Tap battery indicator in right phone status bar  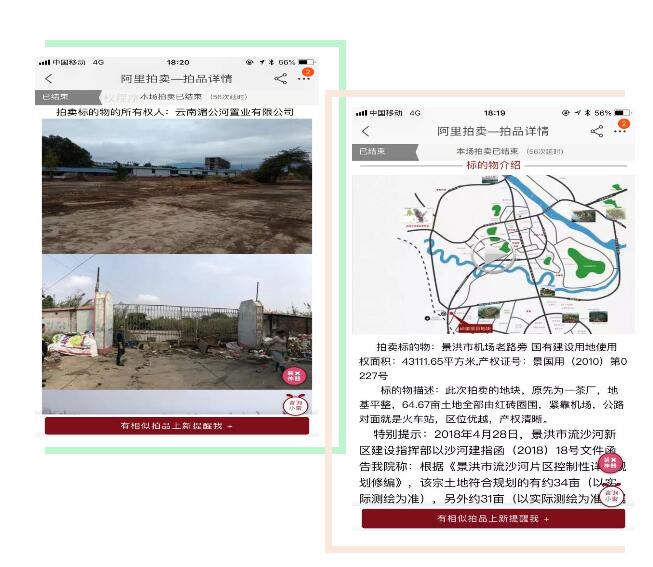[623, 113]
